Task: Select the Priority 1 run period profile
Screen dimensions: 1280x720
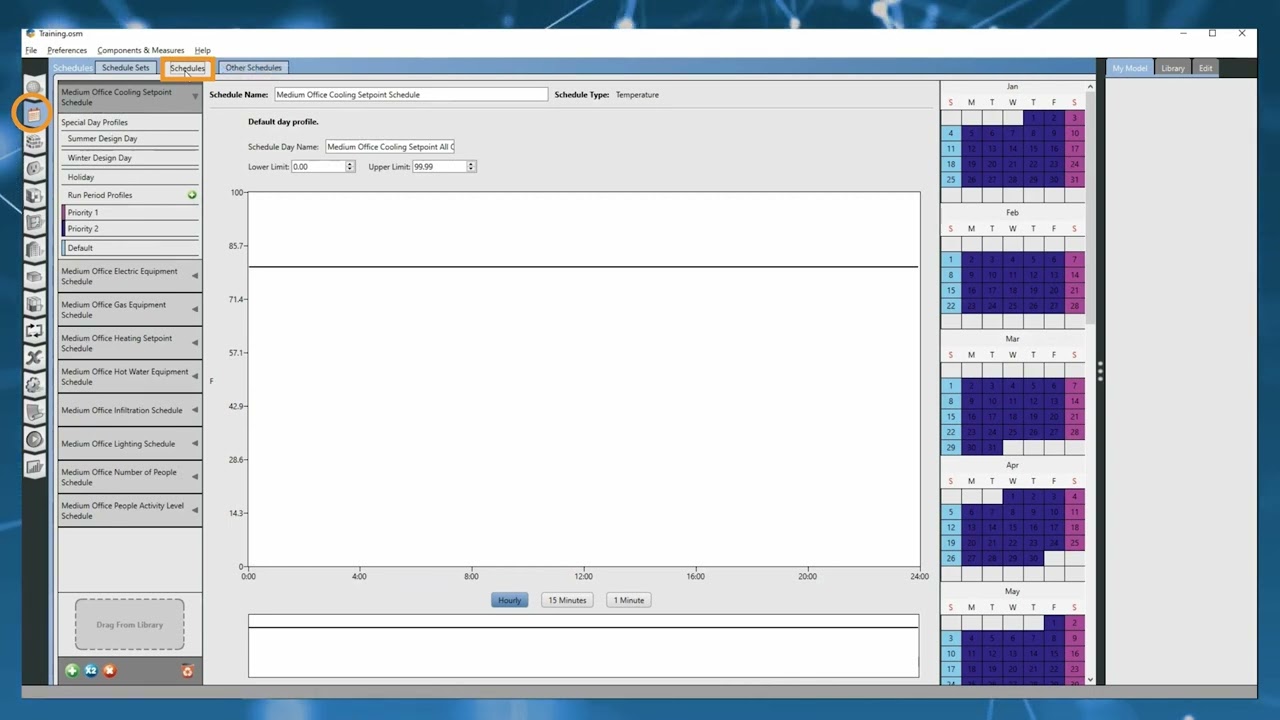Action: click(x=130, y=212)
